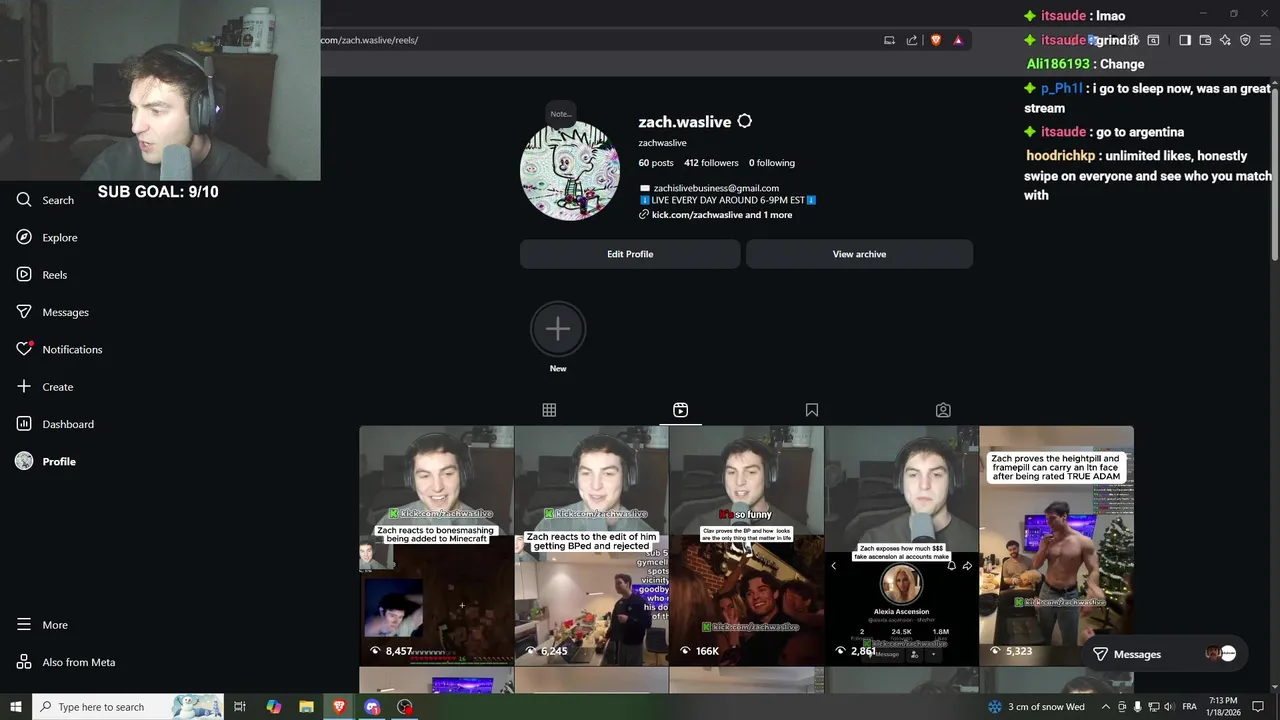Expand hidden system tray icons
The image size is (1280, 720).
point(1105,707)
